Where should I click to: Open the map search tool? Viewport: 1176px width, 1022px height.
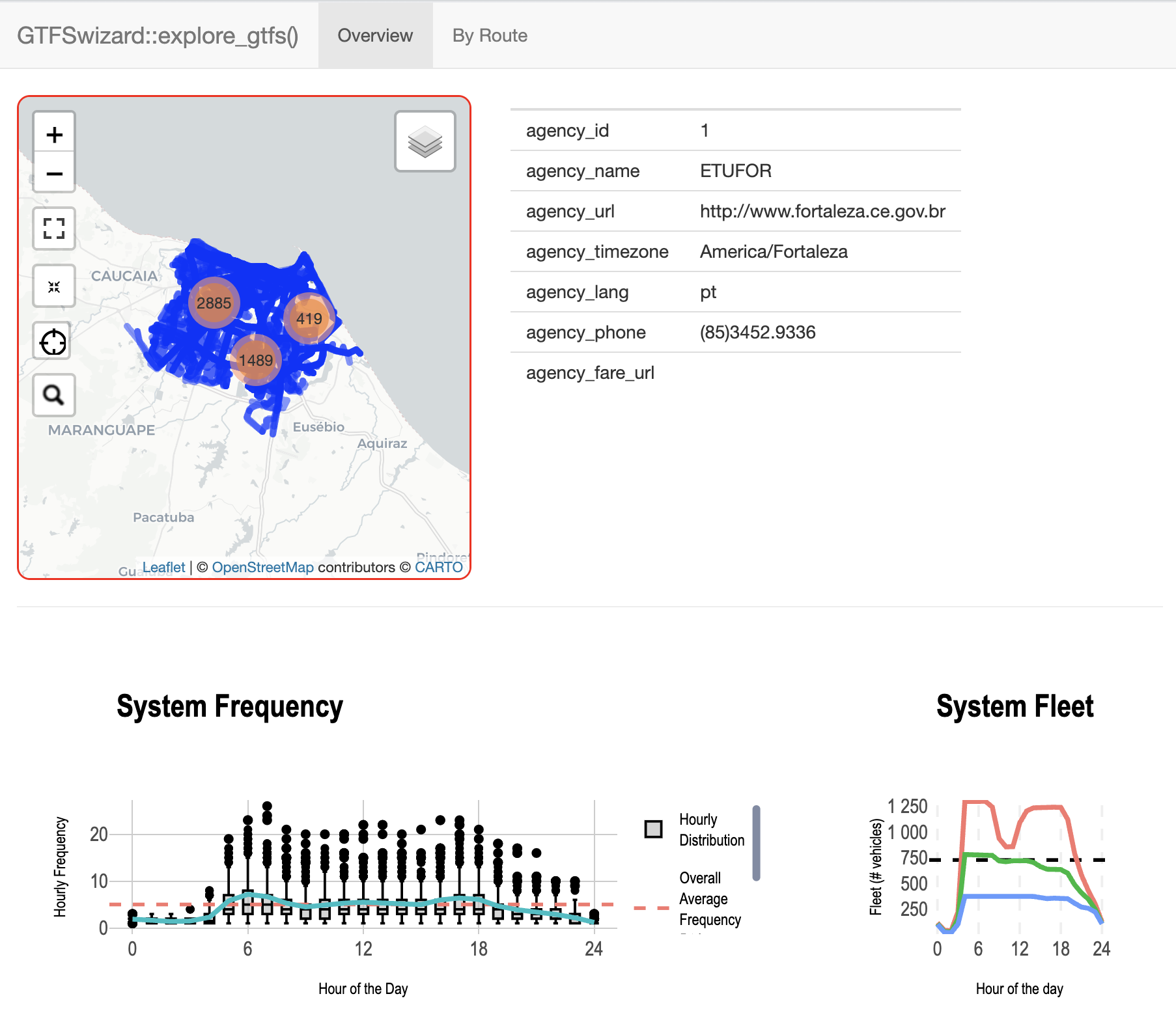pos(54,395)
